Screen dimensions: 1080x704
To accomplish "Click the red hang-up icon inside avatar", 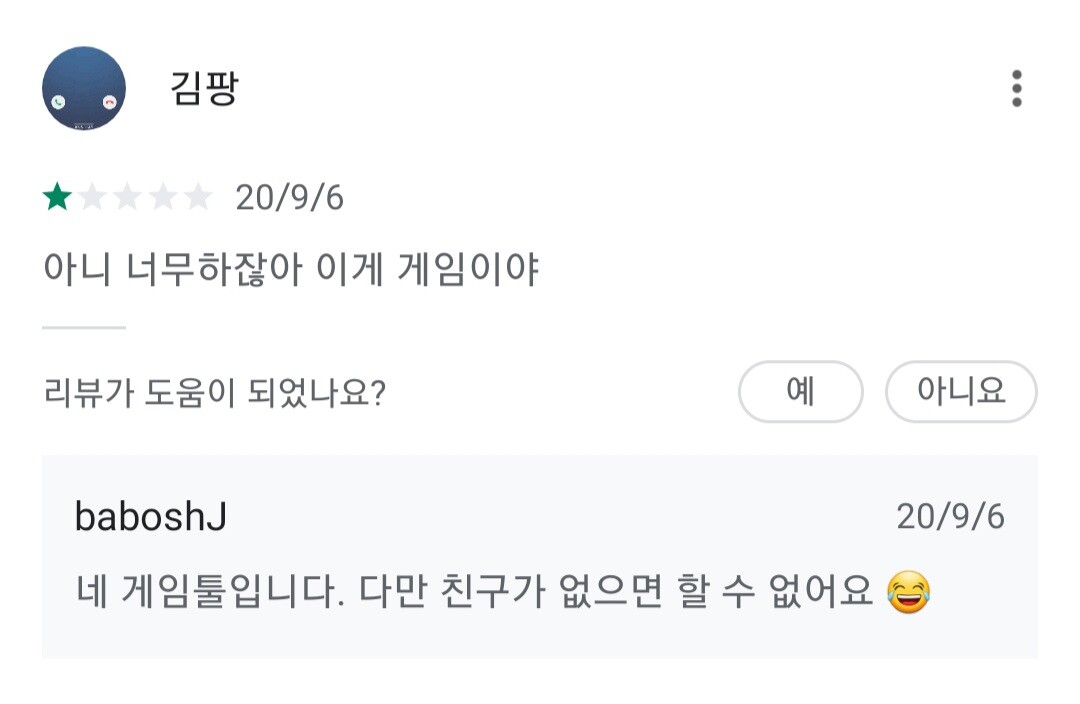I will click(x=109, y=102).
